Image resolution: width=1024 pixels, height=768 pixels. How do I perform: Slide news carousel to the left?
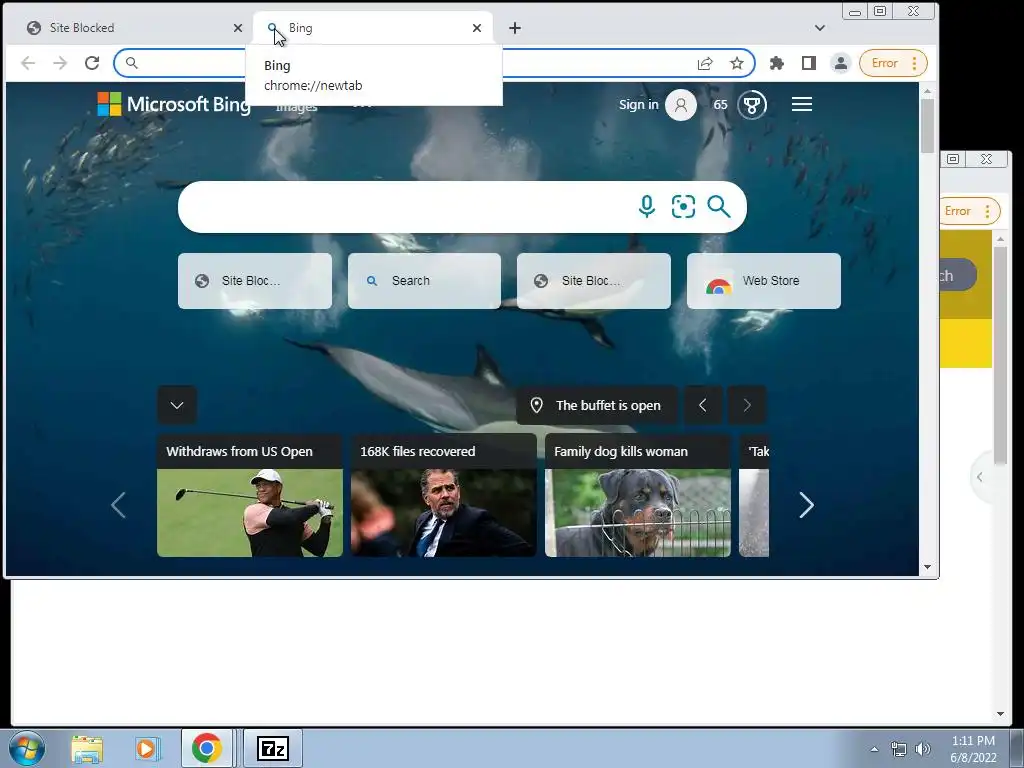(x=118, y=505)
